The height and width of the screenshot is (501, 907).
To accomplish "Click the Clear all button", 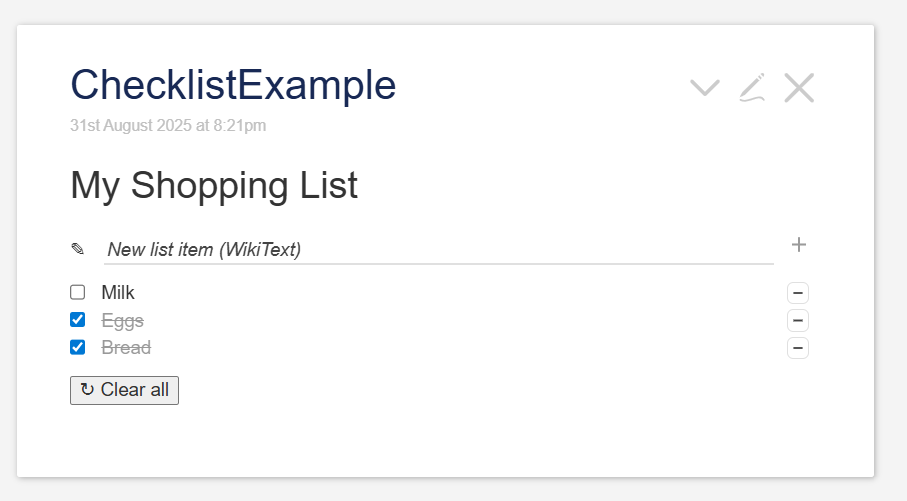I will point(124,391).
